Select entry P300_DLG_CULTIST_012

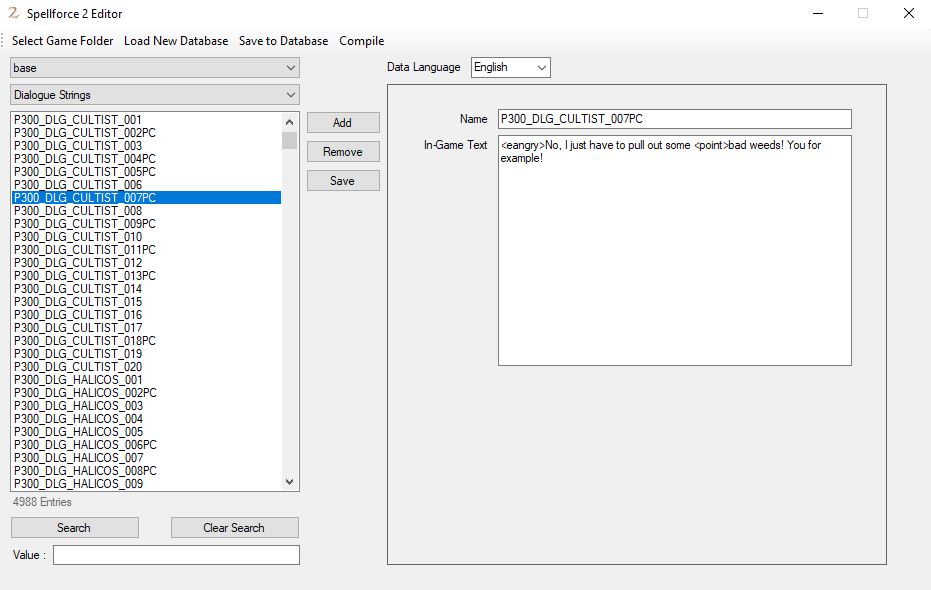pos(146,263)
